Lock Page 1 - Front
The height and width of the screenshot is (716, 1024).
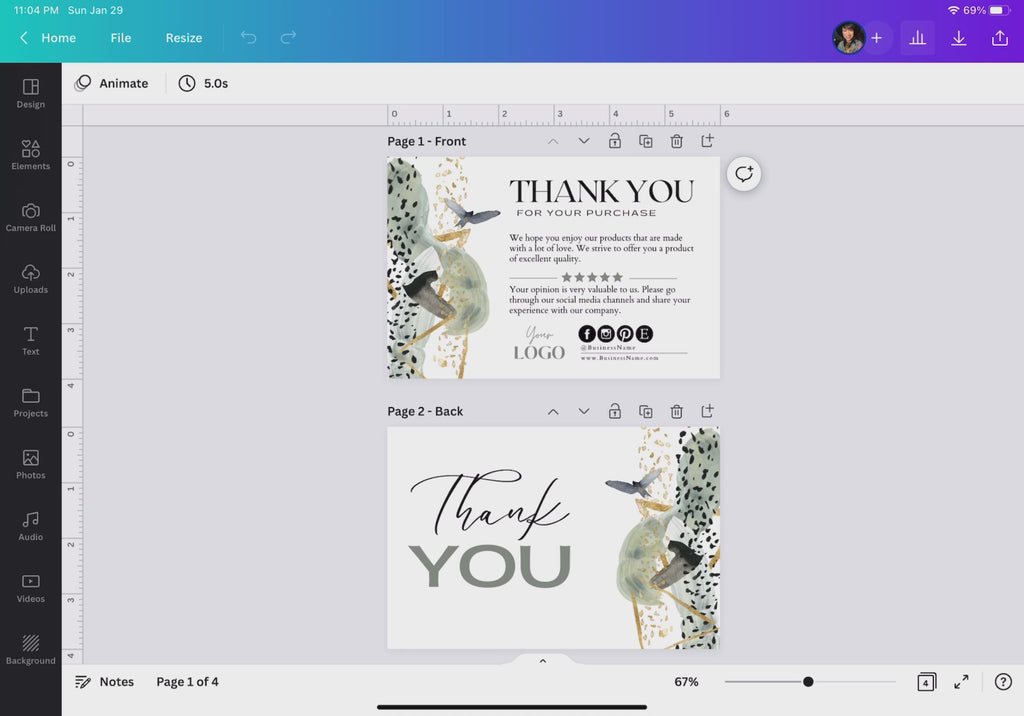tap(615, 140)
